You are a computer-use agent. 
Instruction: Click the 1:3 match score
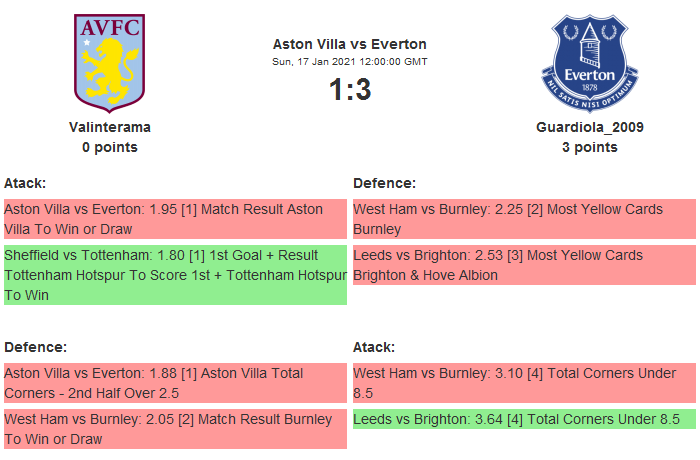pyautogui.click(x=349, y=90)
